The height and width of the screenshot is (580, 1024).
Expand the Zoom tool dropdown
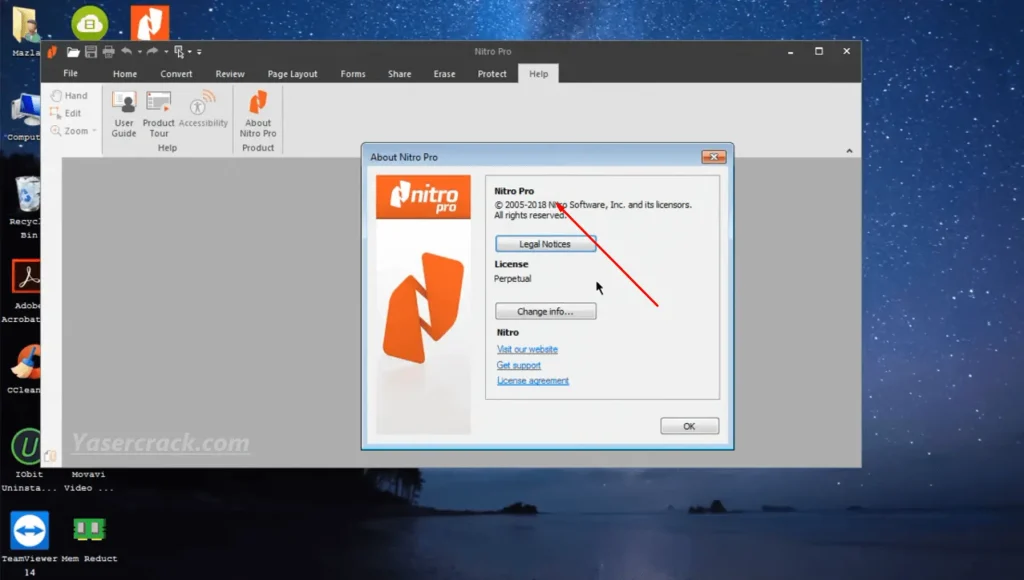95,131
